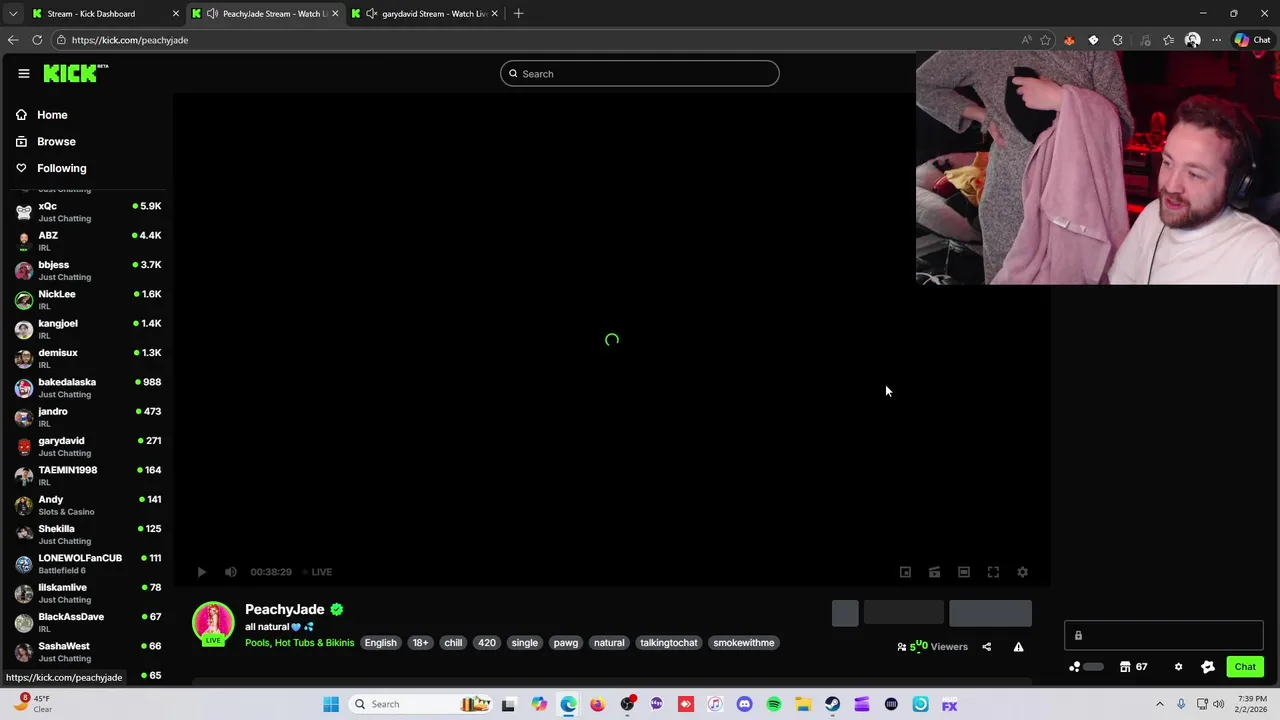Open ABZ channel in sidebar

click(88, 241)
